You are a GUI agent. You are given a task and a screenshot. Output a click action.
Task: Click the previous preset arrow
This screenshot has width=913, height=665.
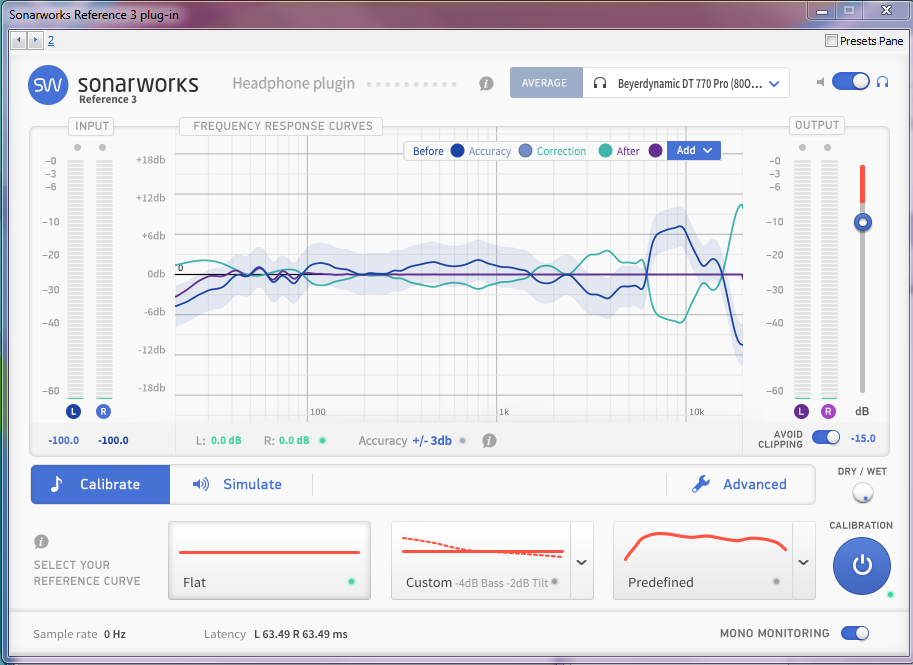[19, 40]
